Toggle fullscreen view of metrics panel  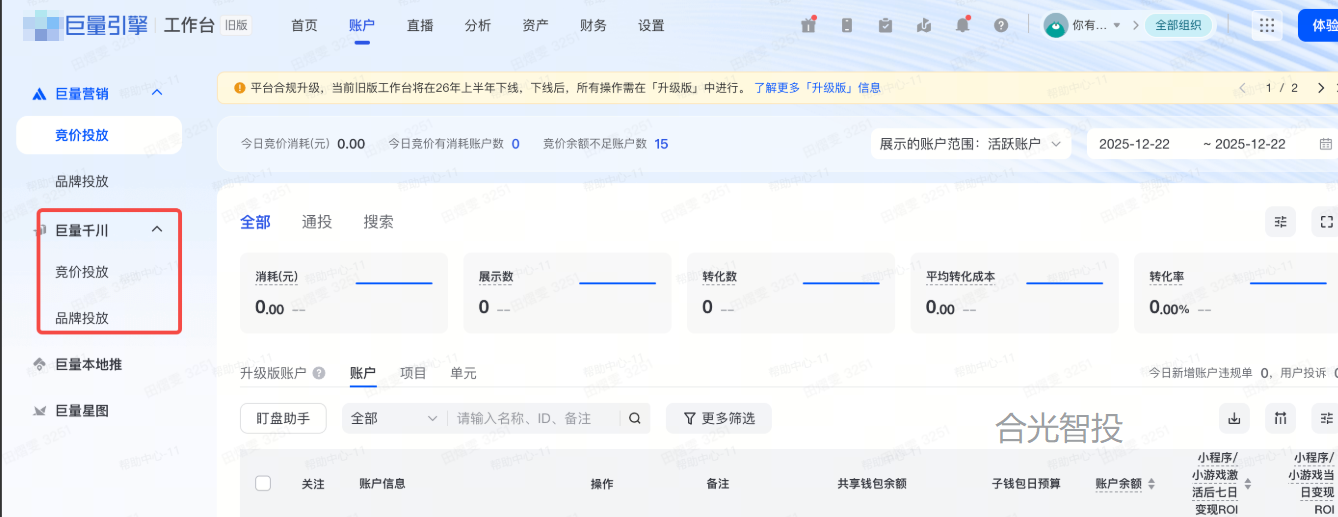click(1326, 221)
